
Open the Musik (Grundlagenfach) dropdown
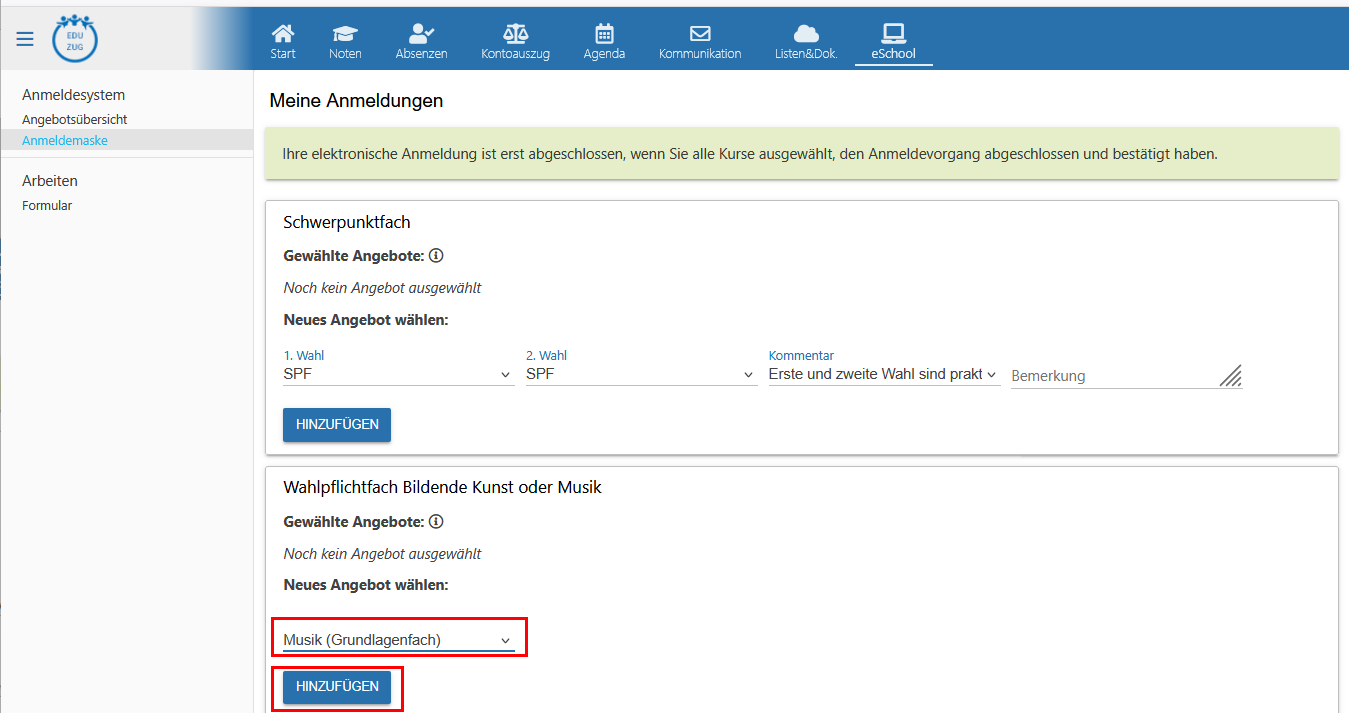tap(398, 640)
